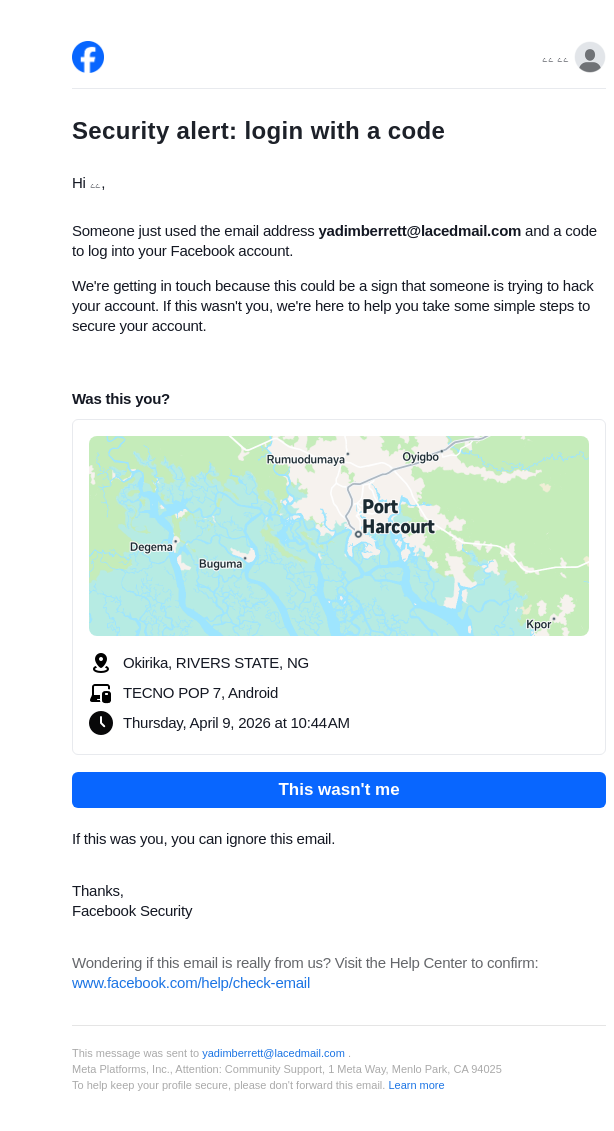This screenshot has width=614, height=1131.
Task: Click the TECNO POP 7, Android text
Action: pos(200,693)
